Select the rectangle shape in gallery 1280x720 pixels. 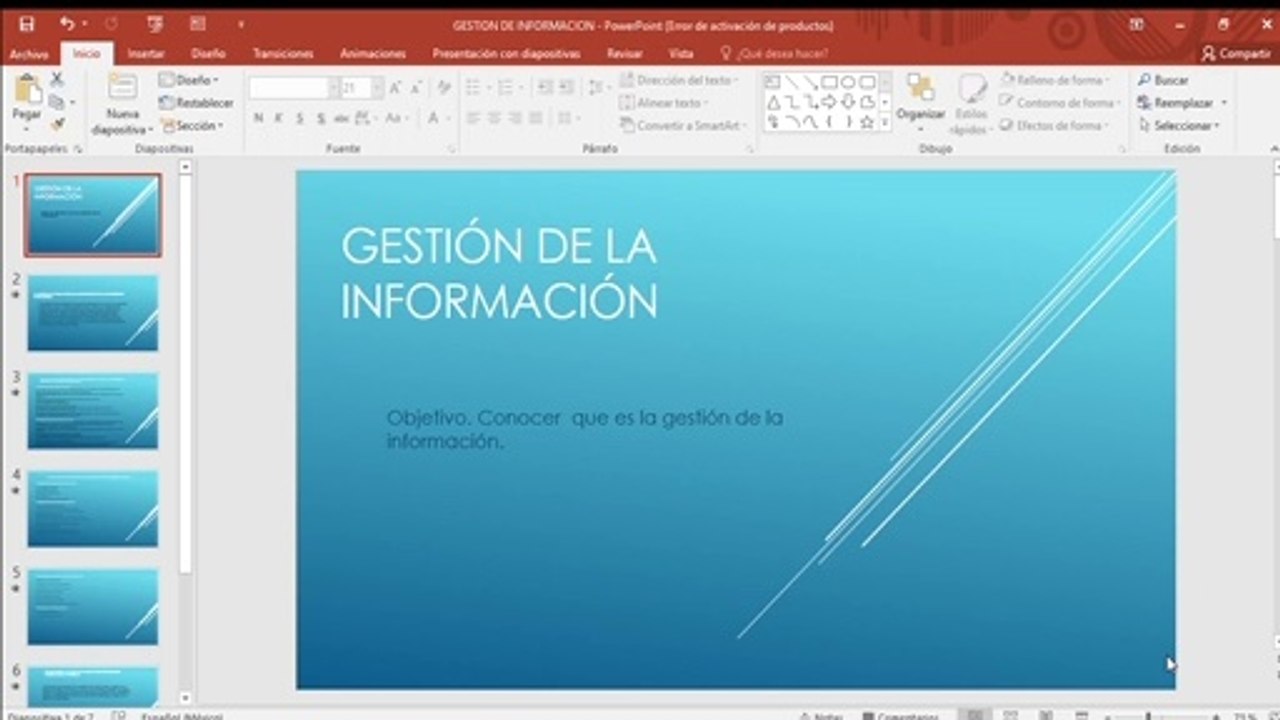(829, 82)
